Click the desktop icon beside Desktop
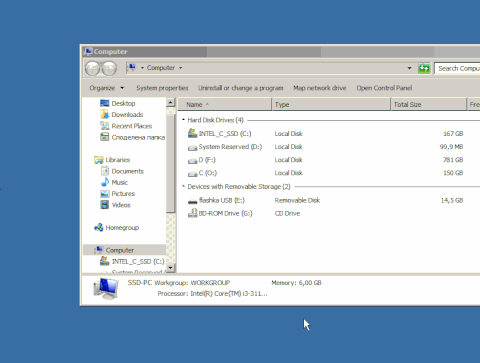 pyautogui.click(x=105, y=103)
